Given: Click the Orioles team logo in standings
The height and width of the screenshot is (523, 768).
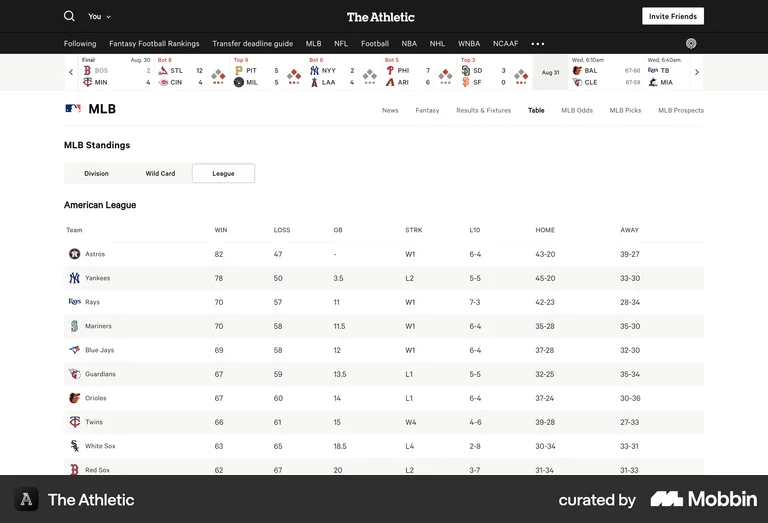Looking at the screenshot, I should pyautogui.click(x=74, y=398).
